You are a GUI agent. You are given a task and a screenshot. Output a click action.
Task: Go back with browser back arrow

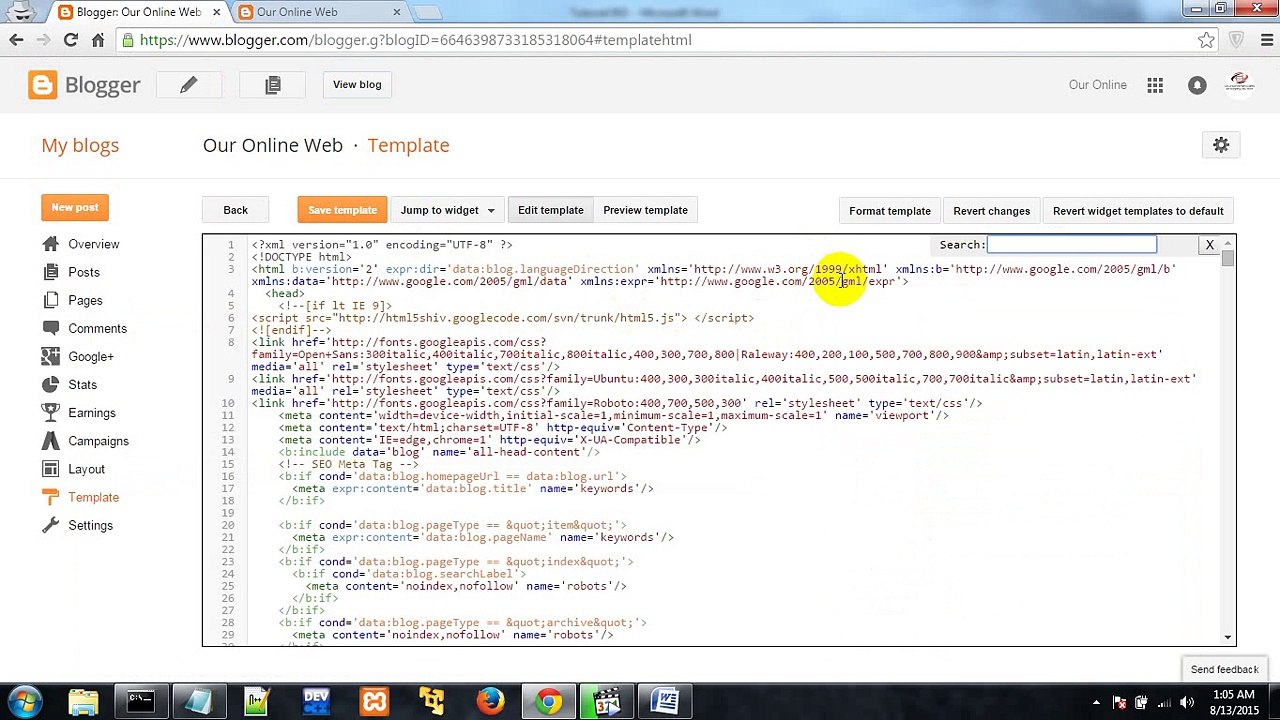click(x=16, y=40)
